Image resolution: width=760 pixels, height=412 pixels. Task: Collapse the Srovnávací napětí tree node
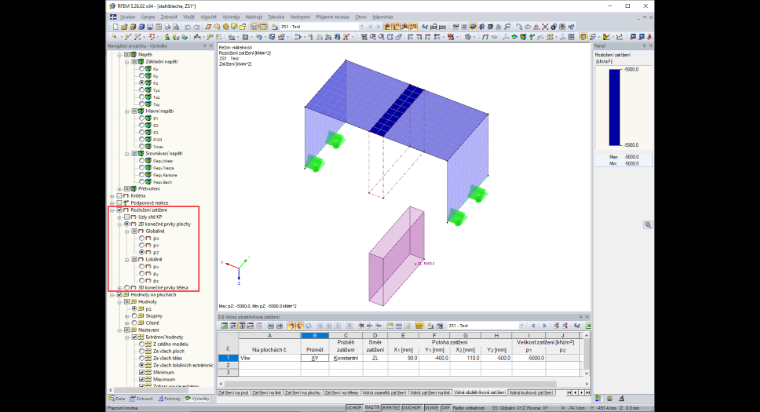click(127, 154)
